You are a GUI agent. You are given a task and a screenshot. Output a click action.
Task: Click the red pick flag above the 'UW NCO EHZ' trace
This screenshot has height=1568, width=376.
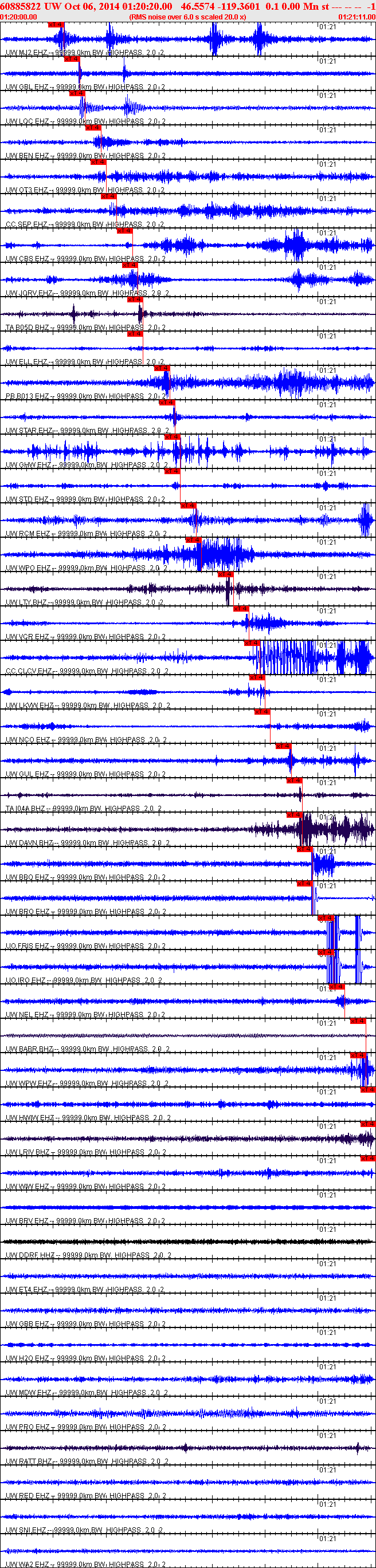tap(262, 712)
